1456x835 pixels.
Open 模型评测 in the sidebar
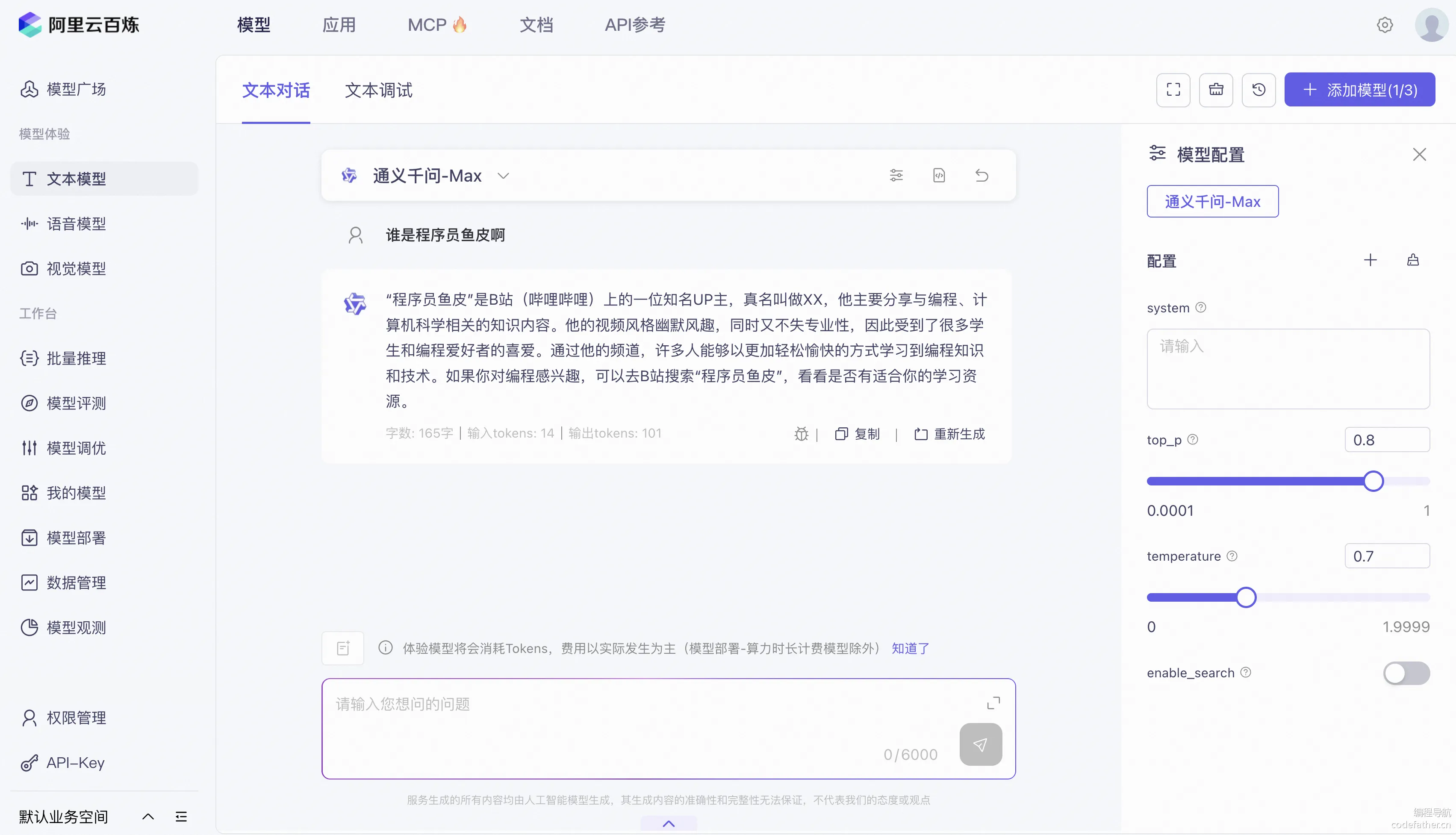click(x=104, y=403)
